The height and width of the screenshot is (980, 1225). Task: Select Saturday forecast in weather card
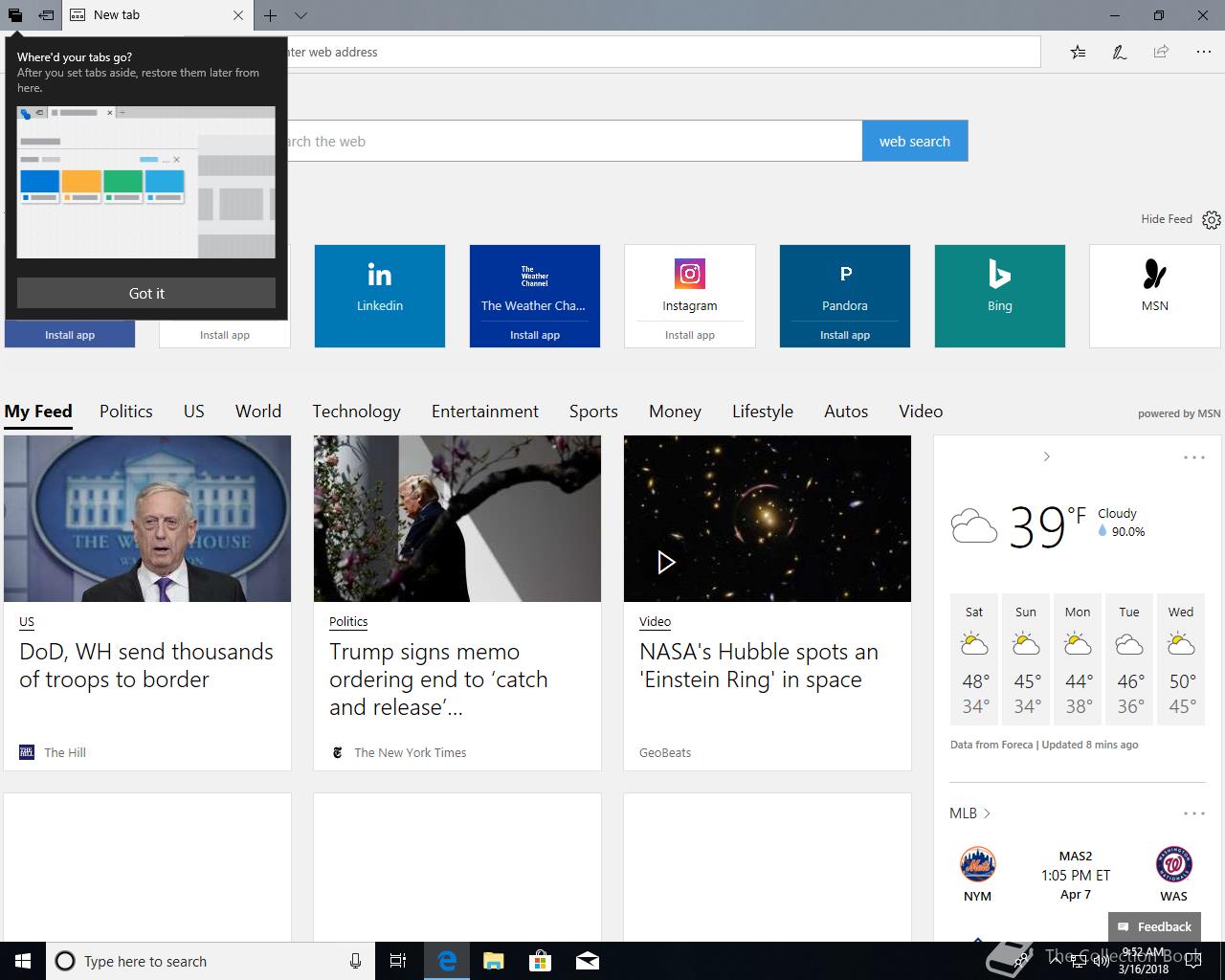click(x=974, y=660)
